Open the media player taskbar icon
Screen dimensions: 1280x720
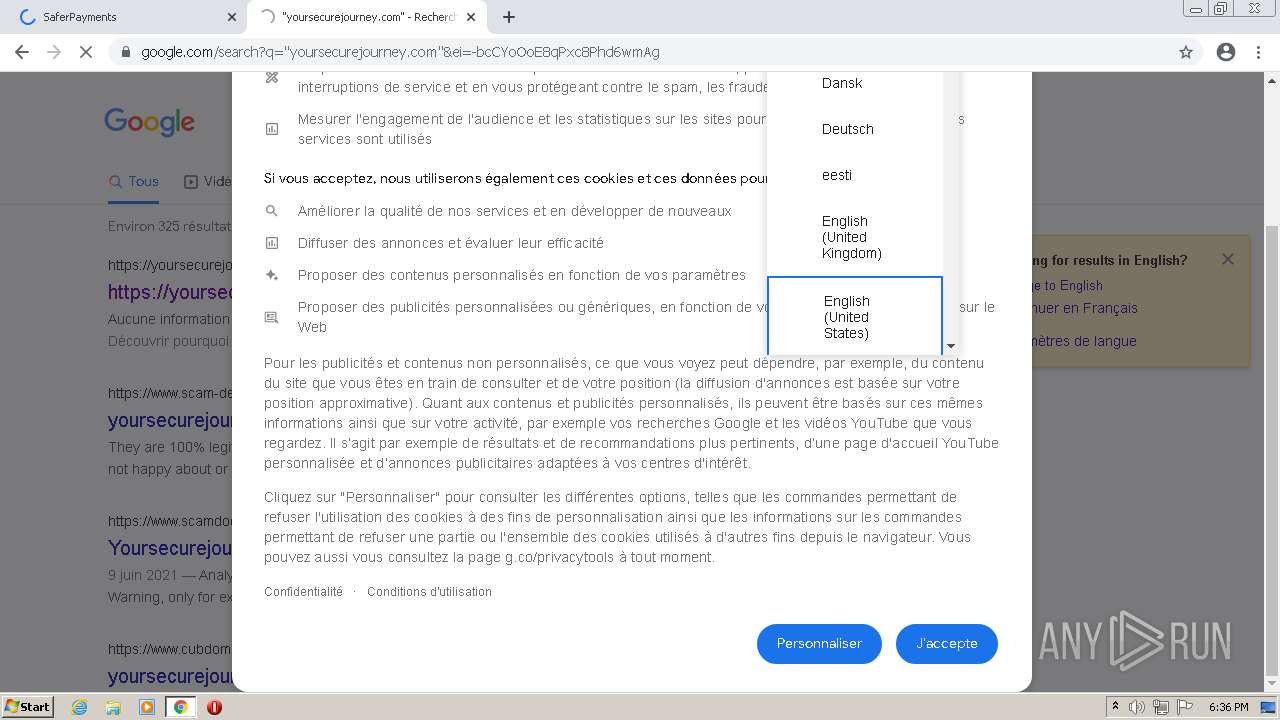pyautogui.click(x=147, y=707)
